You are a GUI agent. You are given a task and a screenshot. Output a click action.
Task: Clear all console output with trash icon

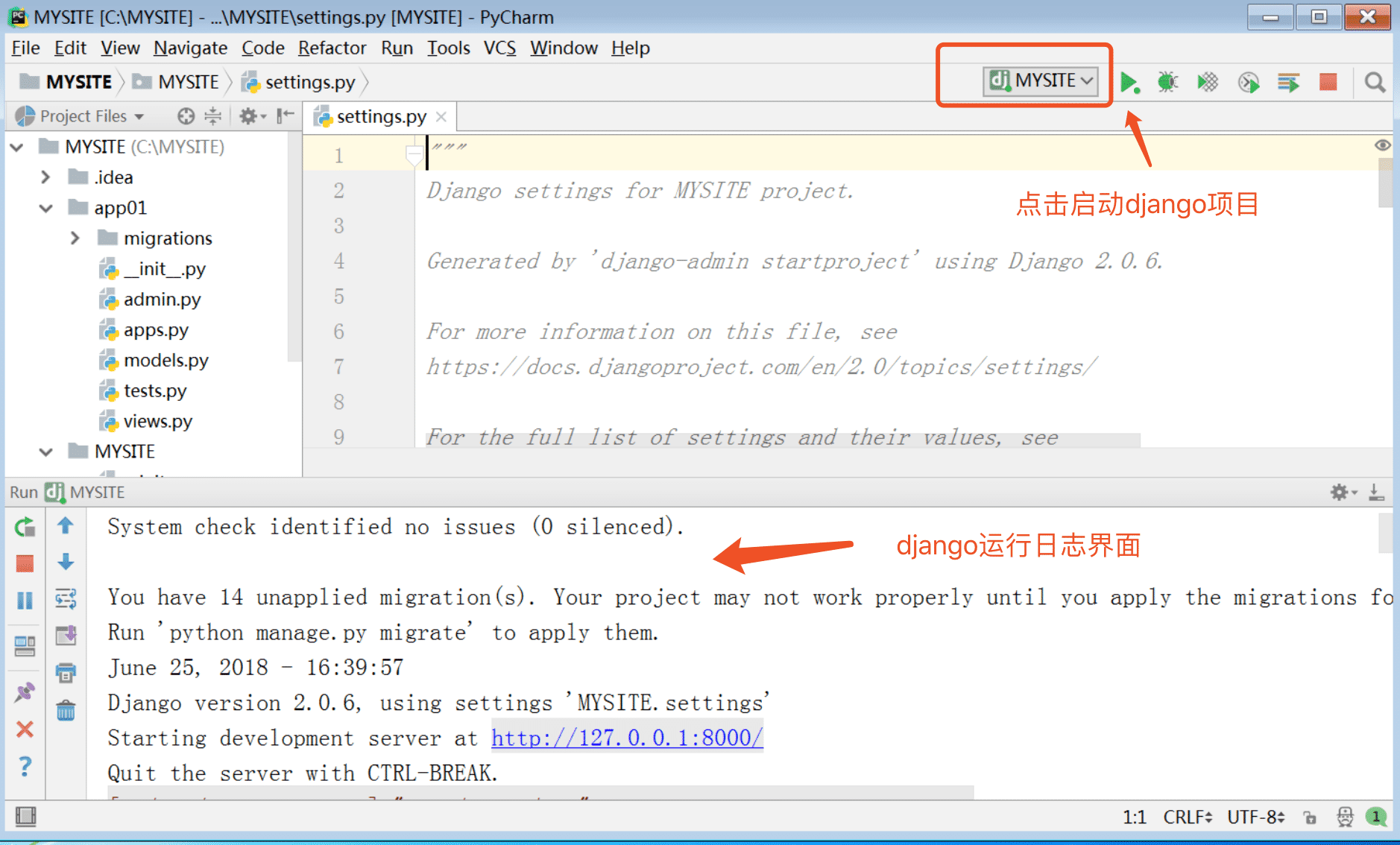[x=66, y=710]
